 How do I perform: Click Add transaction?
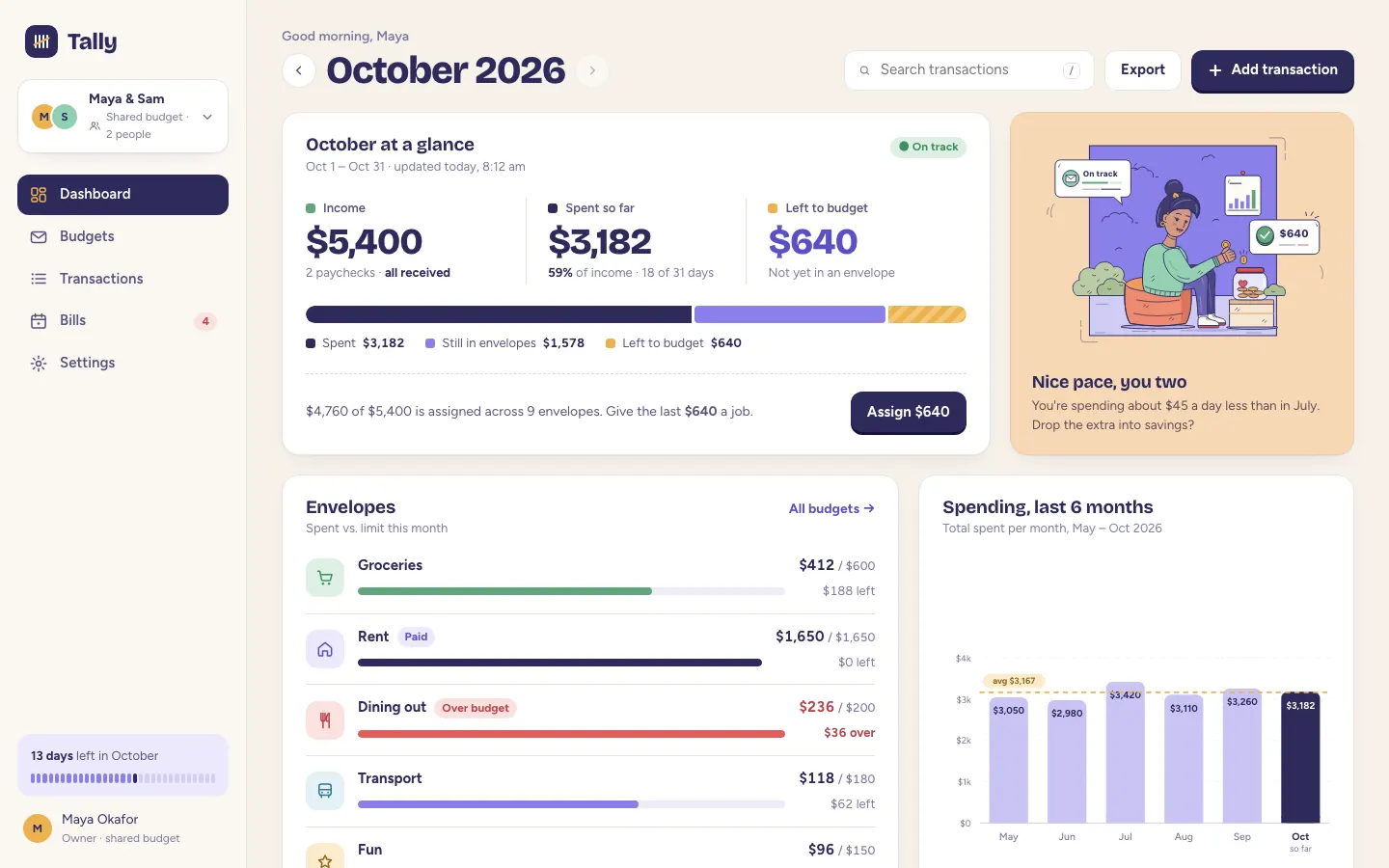pos(1272,70)
